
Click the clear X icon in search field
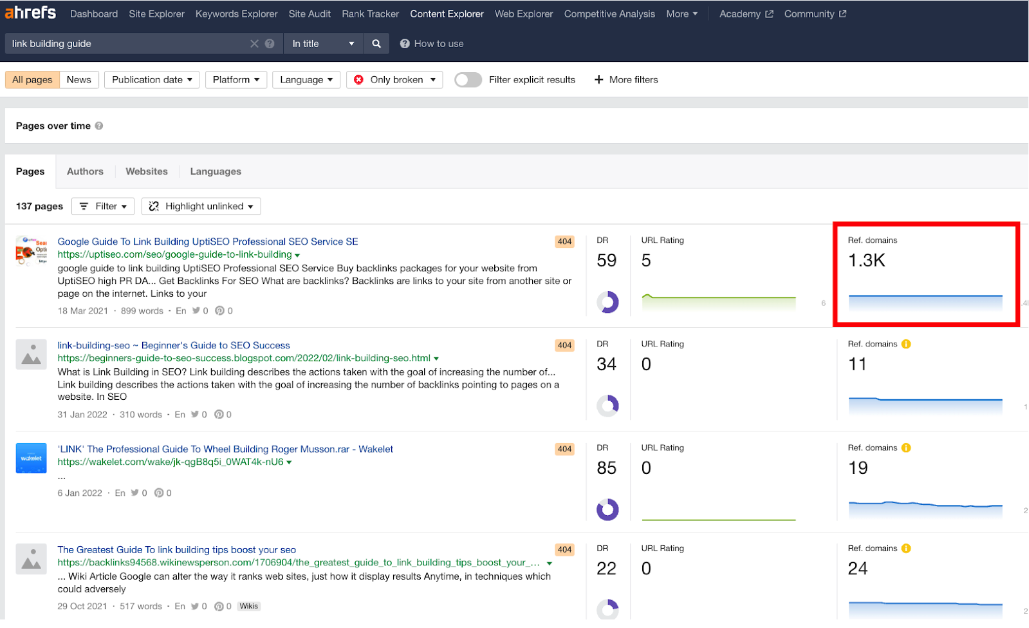tap(255, 43)
